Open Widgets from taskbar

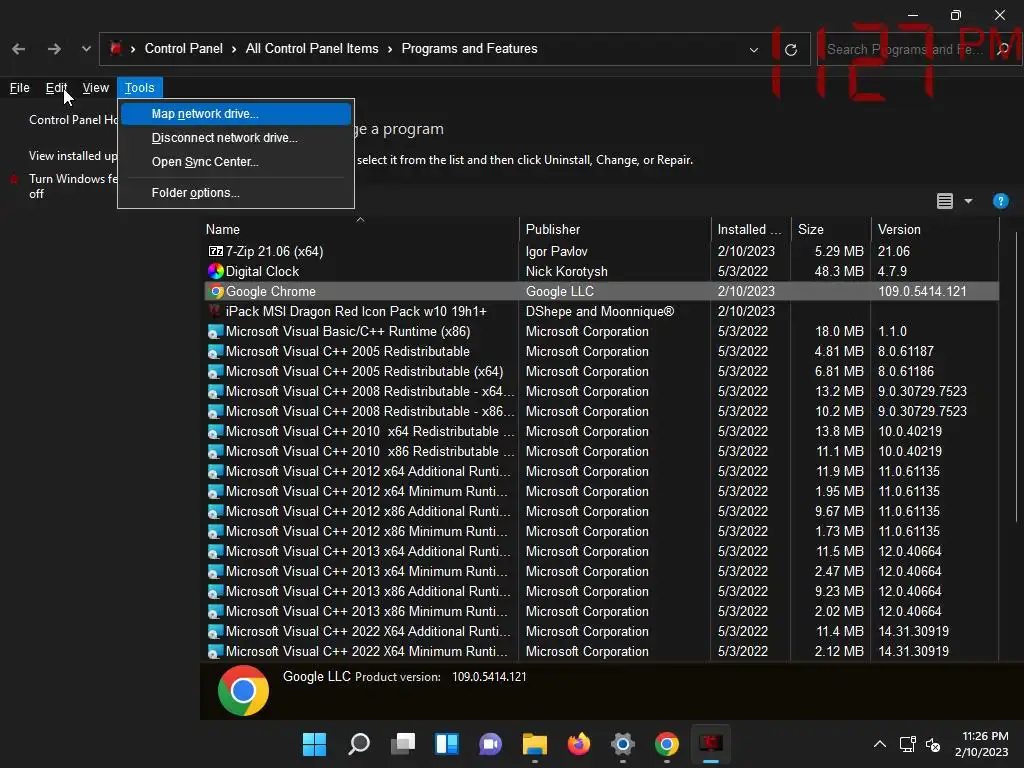tap(447, 744)
